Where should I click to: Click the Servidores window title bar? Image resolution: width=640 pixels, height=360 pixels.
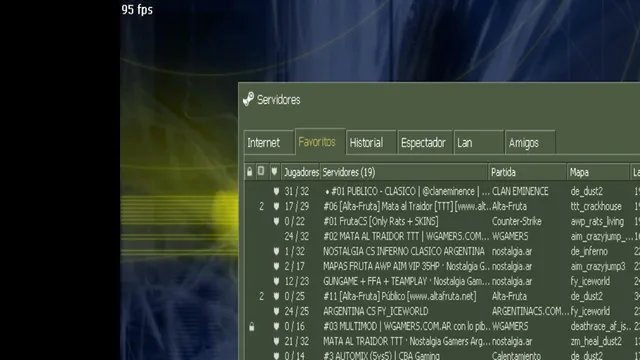439,100
